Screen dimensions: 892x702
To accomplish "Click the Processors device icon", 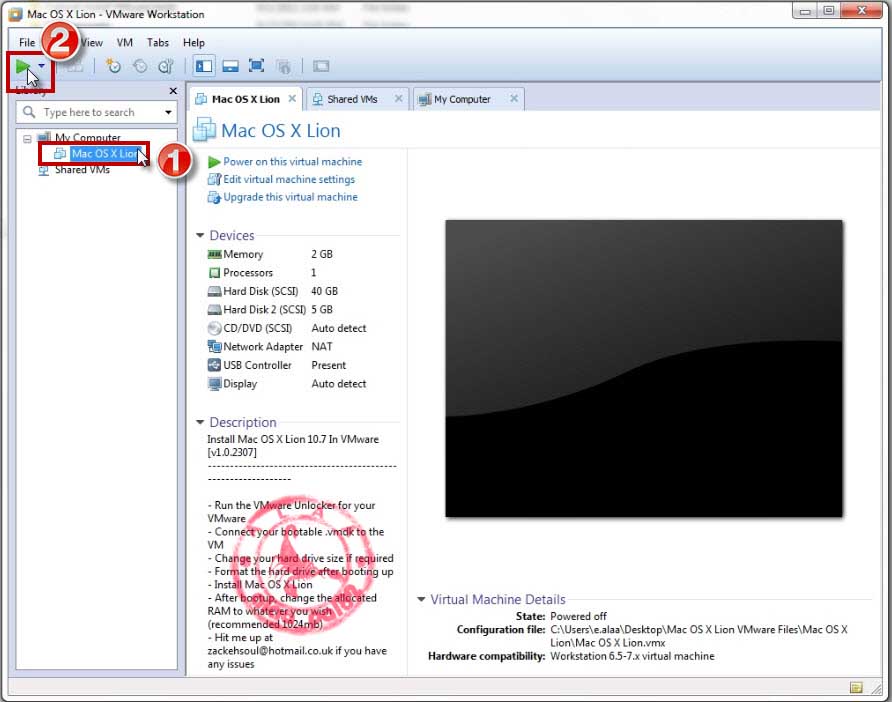I will [214, 272].
